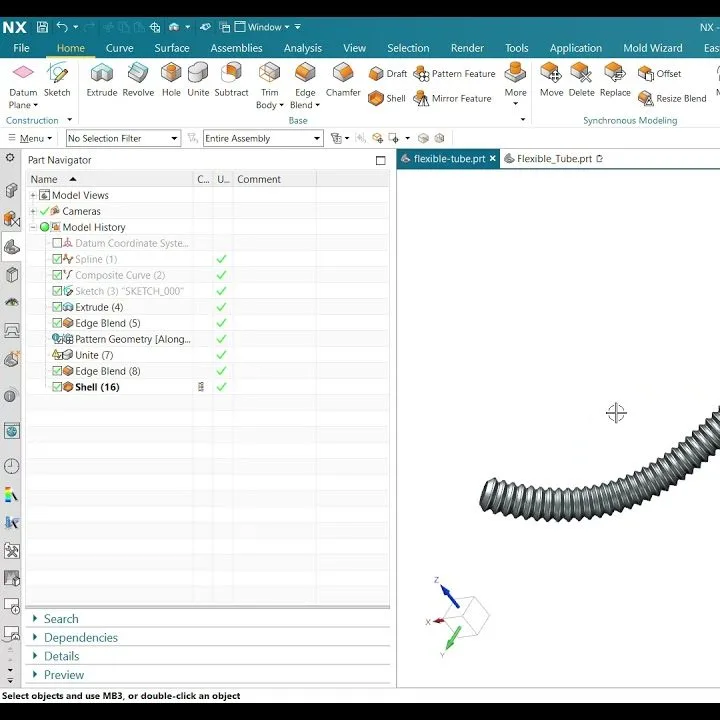Open the Window menu in title bar
This screenshot has height=720, width=720.
click(262, 27)
